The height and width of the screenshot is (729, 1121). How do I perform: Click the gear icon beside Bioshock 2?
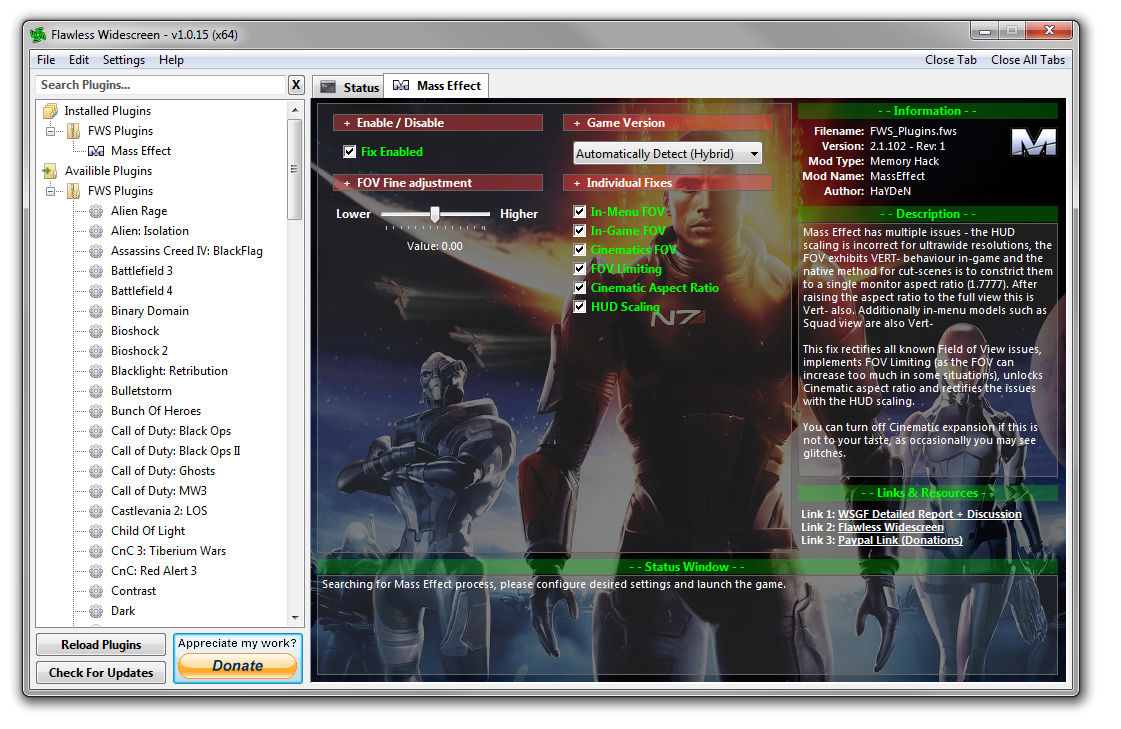96,351
